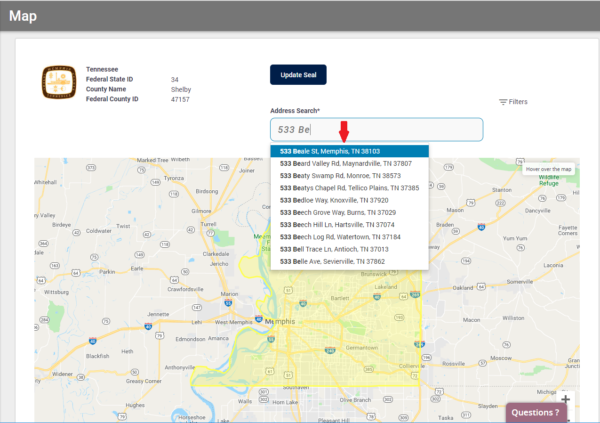Click the Marion label on map
The image size is (600, 423).
point(229,294)
